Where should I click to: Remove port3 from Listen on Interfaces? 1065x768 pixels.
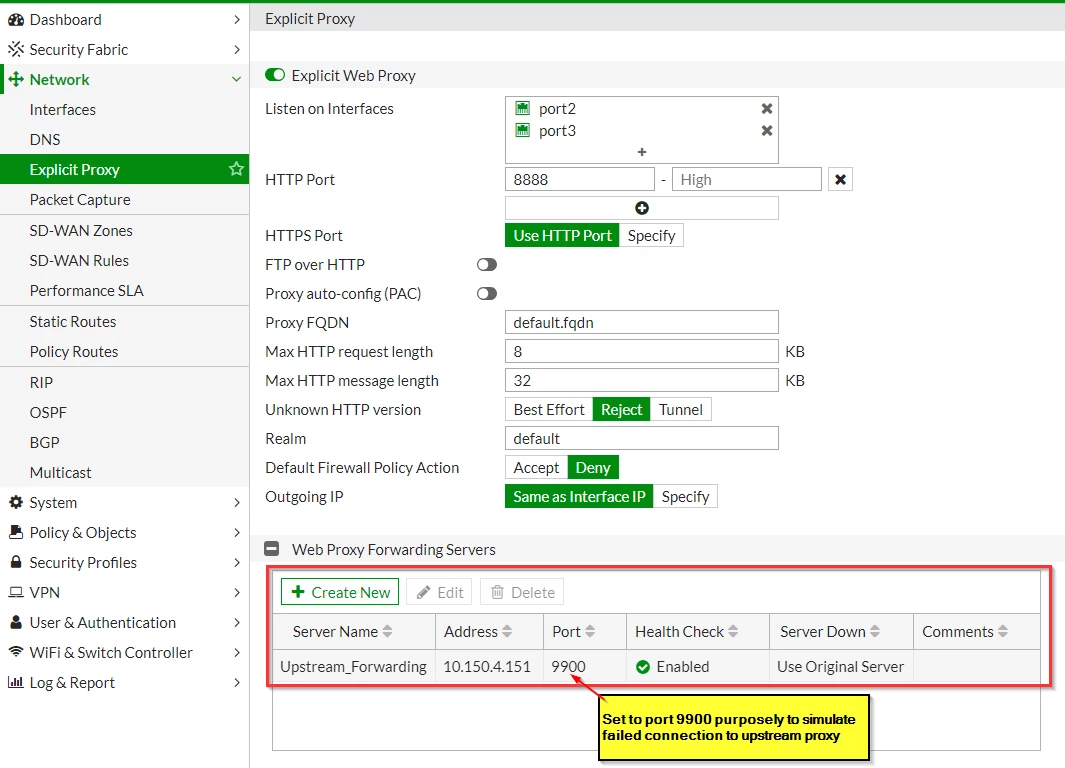point(767,130)
